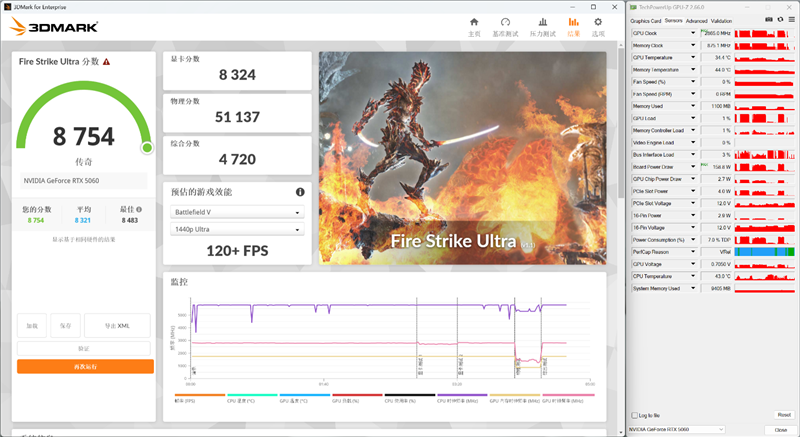Click the GPU-Z app icon in its title bar
Screen dimensions: 800x437
click(633, 7)
